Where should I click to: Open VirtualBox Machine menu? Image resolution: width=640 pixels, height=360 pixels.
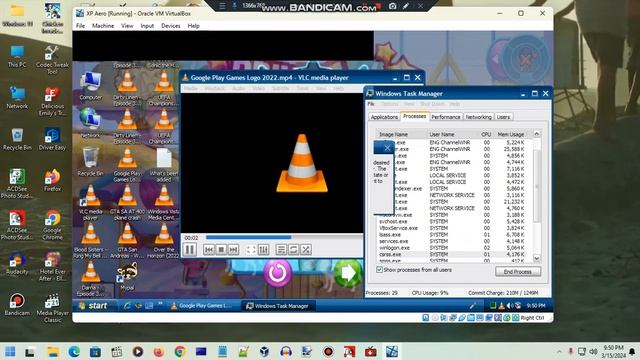tap(103, 26)
